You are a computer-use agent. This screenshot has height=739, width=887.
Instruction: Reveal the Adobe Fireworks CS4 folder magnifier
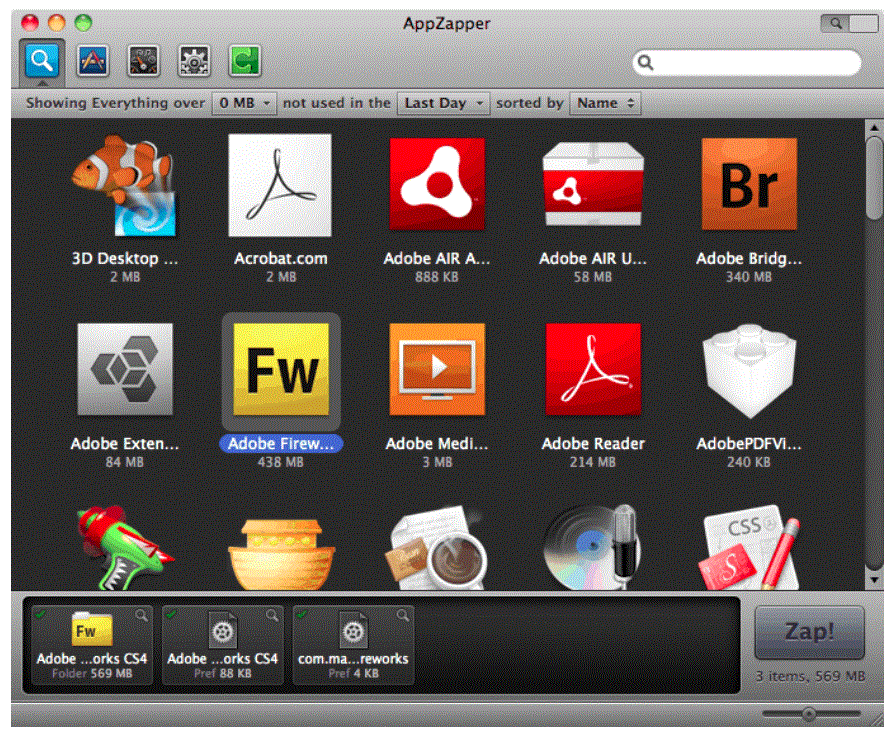click(x=140, y=615)
